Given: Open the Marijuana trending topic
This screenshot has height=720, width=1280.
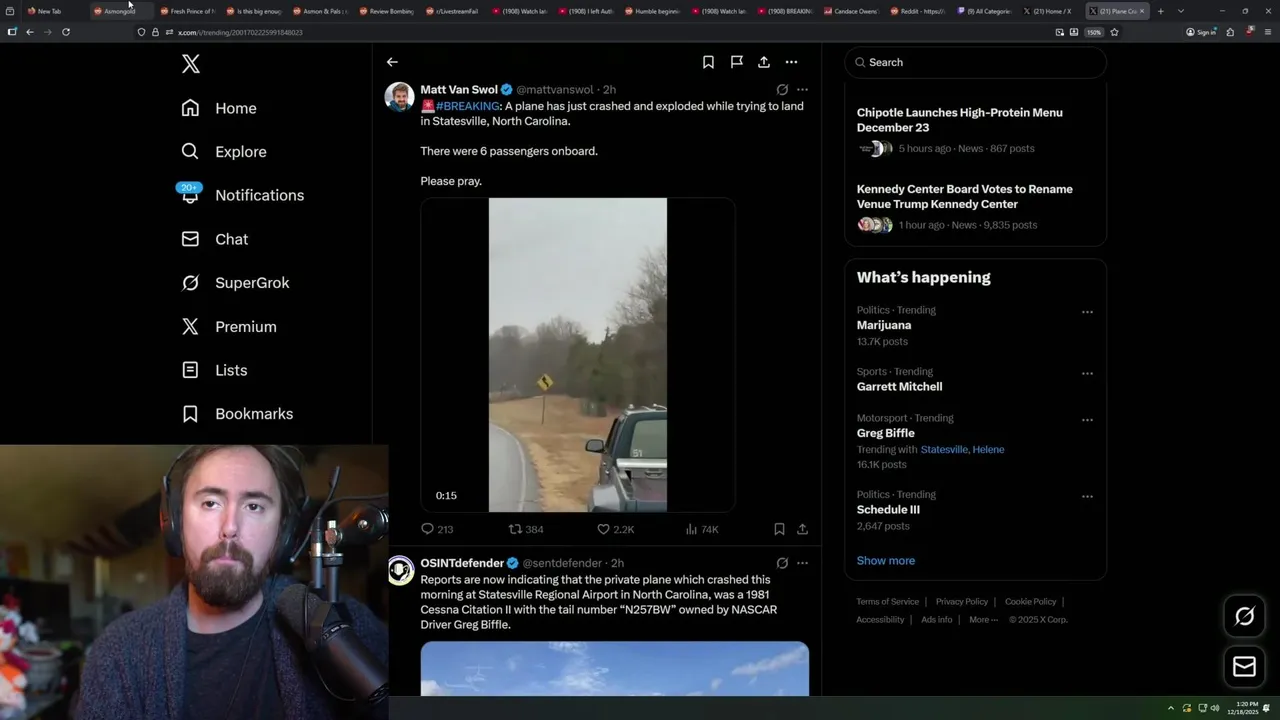Looking at the screenshot, I should (x=884, y=325).
